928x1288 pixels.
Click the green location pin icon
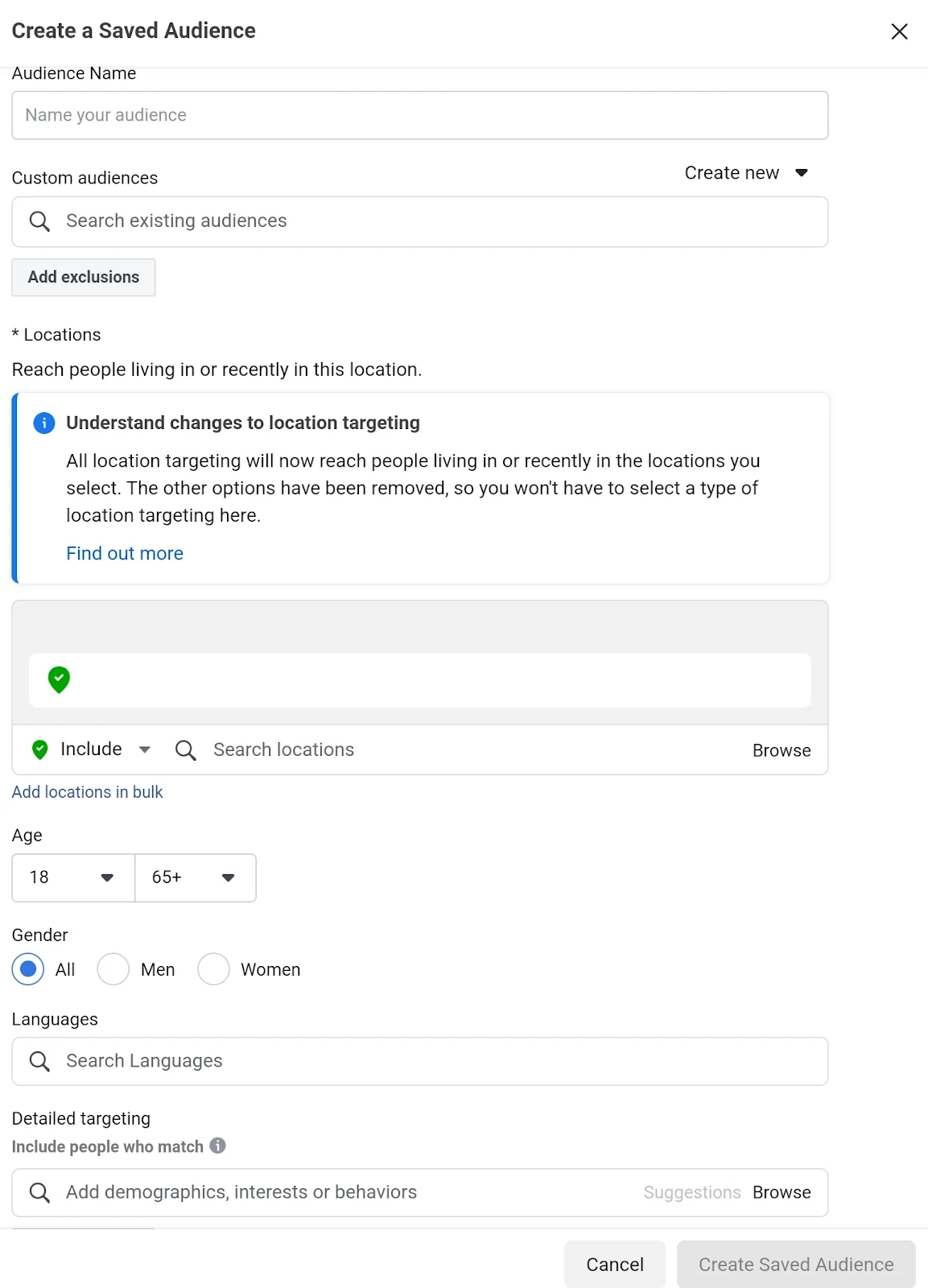pyautogui.click(x=58, y=680)
